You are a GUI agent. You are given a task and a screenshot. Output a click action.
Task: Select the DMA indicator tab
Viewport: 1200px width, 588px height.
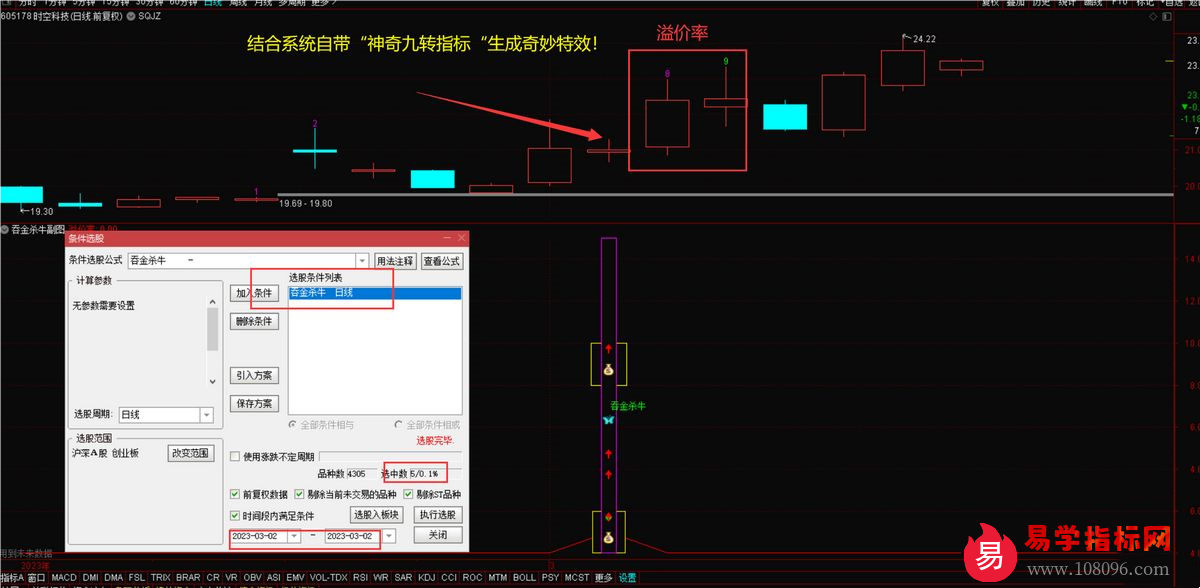click(x=113, y=578)
